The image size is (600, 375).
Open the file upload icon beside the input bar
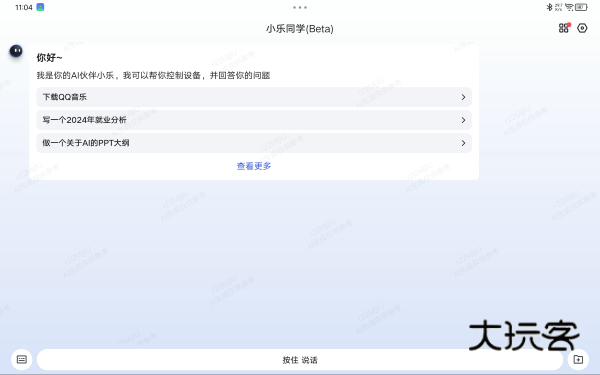(578, 359)
